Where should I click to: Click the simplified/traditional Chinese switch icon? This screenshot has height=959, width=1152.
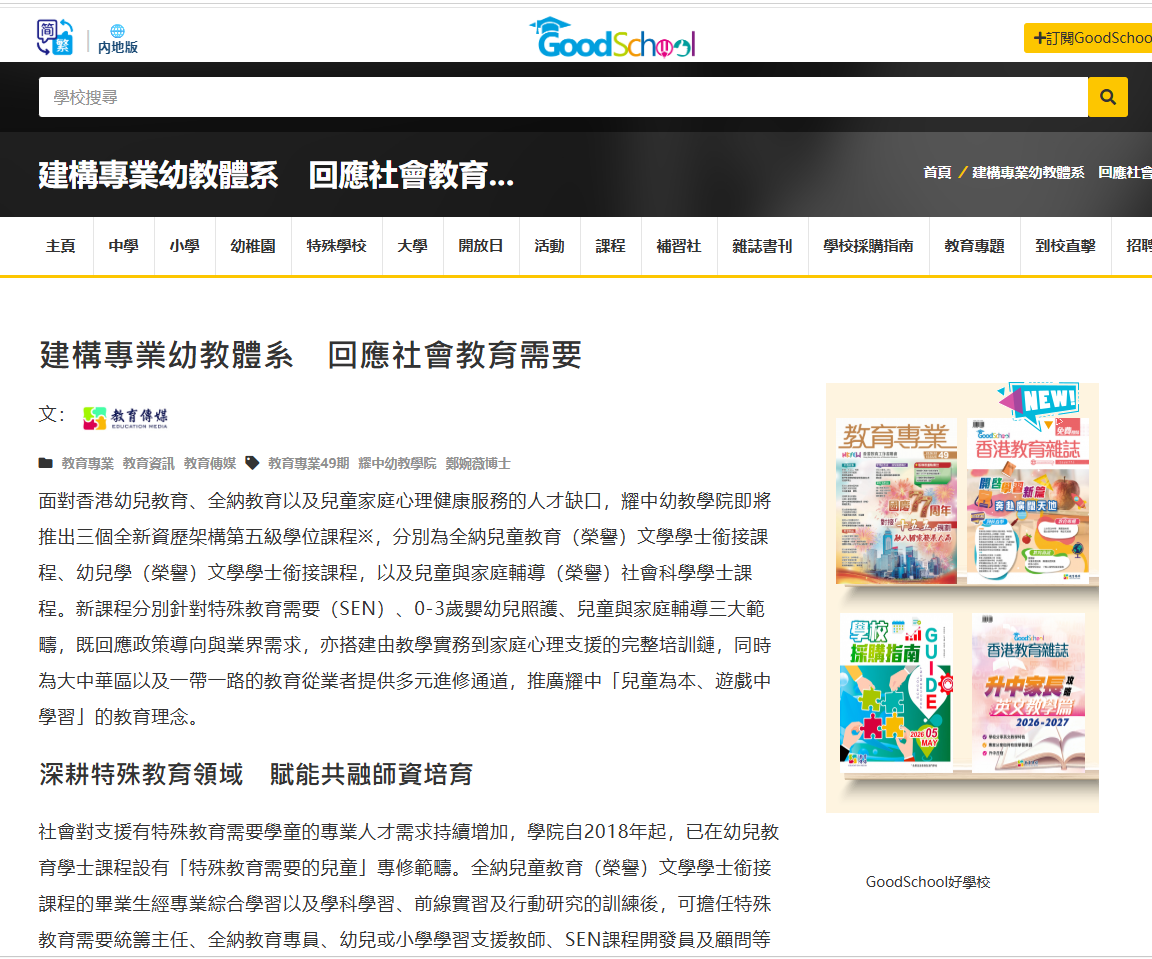[x=55, y=37]
